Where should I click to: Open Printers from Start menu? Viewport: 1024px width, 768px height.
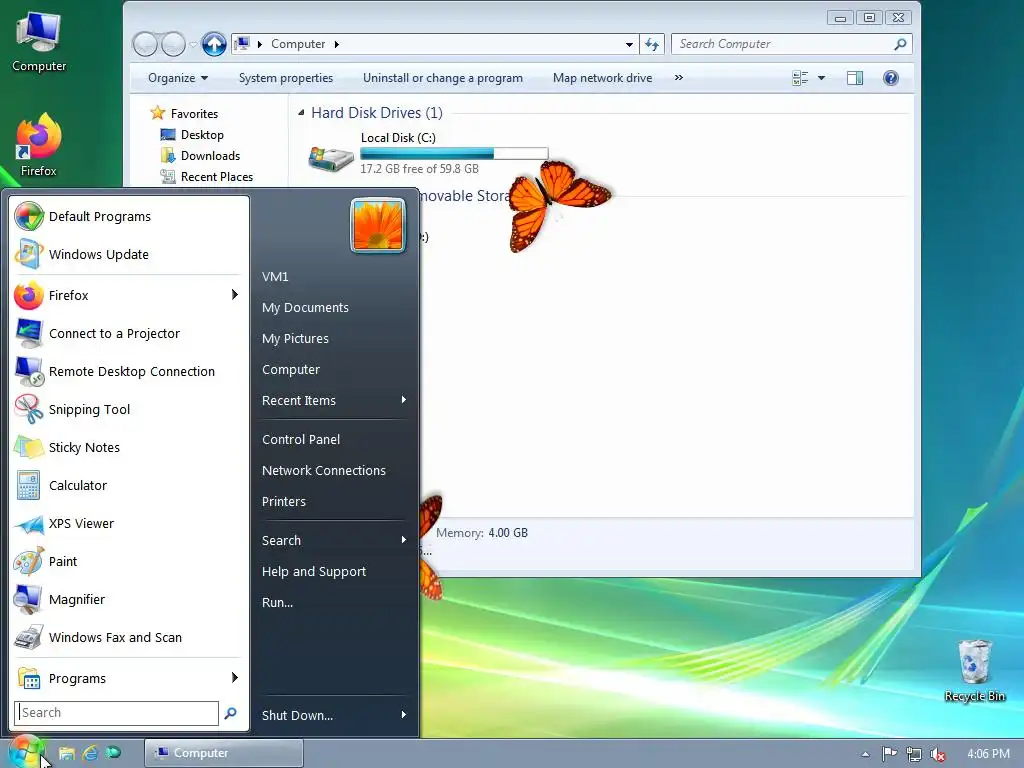click(283, 502)
